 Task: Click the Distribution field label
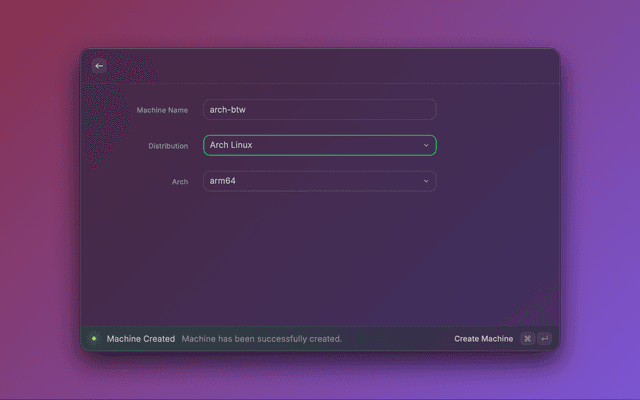click(168, 146)
